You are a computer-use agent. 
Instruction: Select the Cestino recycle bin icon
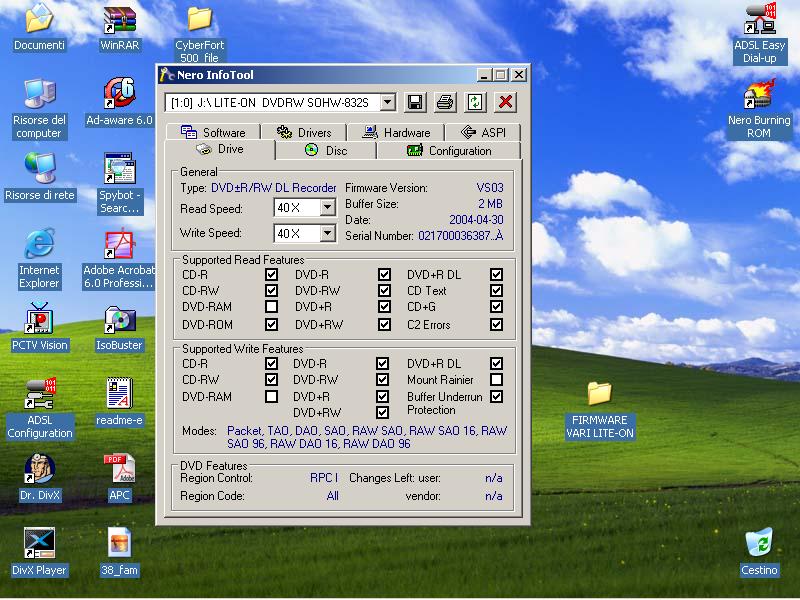click(x=759, y=553)
